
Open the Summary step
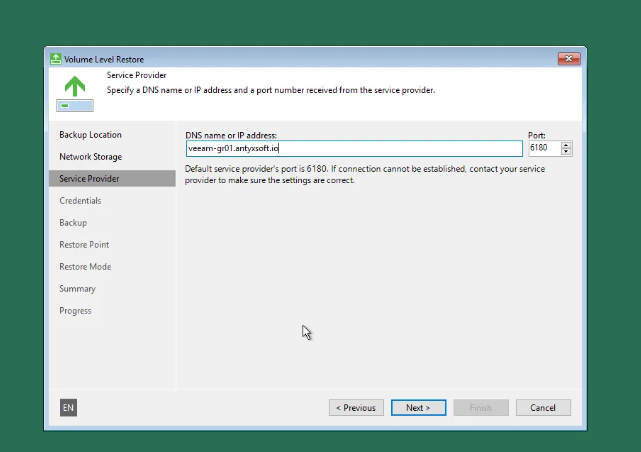[77, 289]
